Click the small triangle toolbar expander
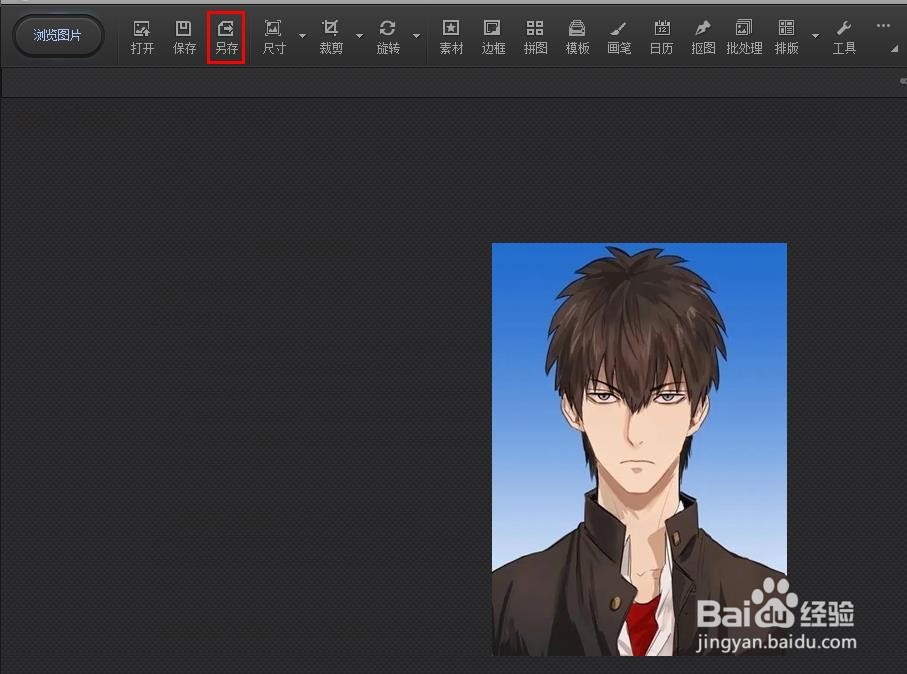Viewport: 907px width, 674px height. pyautogui.click(x=894, y=49)
